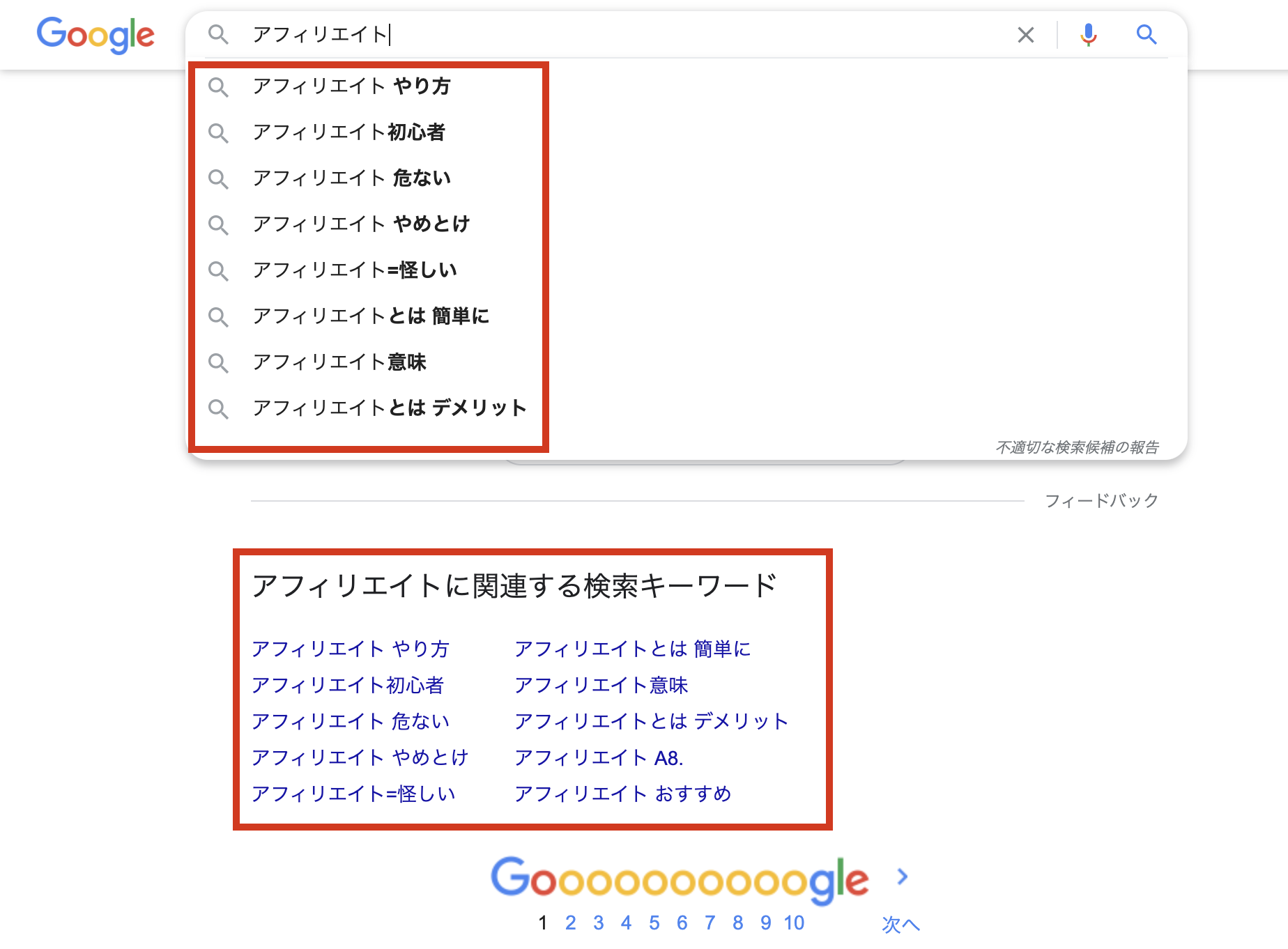Go to results page 6
The width and height of the screenshot is (1288, 949).
point(682,923)
